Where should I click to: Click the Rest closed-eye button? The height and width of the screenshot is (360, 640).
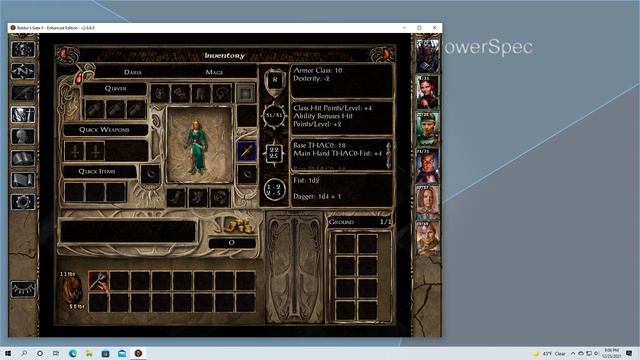pyautogui.click(x=23, y=289)
